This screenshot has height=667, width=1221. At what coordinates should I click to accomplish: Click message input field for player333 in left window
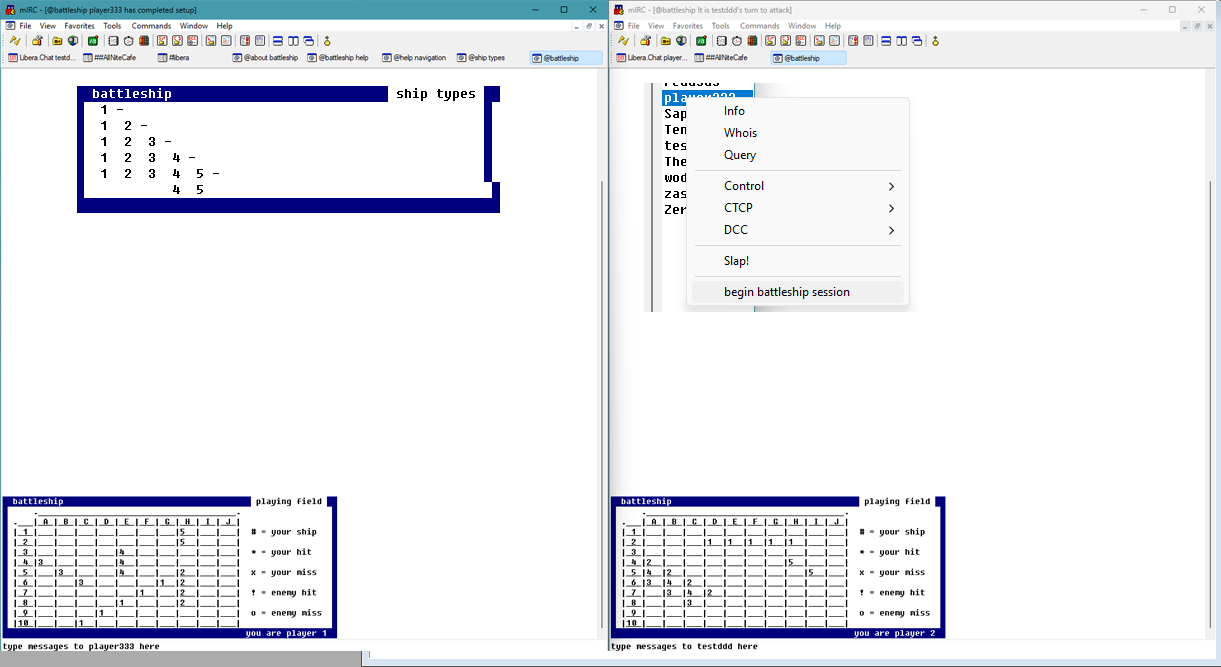(x=304, y=647)
